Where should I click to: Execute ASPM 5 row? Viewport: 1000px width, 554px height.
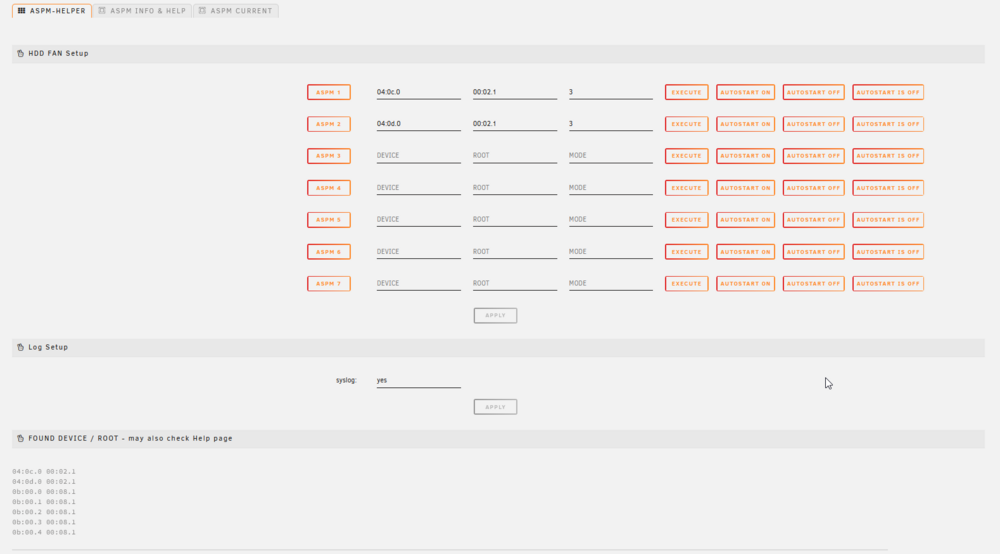click(686, 220)
